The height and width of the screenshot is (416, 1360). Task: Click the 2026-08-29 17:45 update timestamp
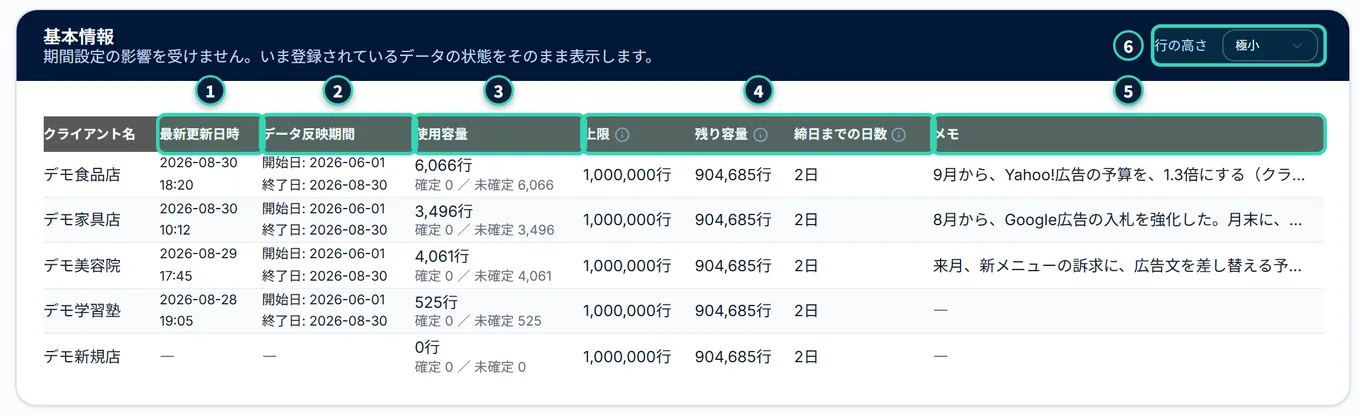pyautogui.click(x=198, y=266)
